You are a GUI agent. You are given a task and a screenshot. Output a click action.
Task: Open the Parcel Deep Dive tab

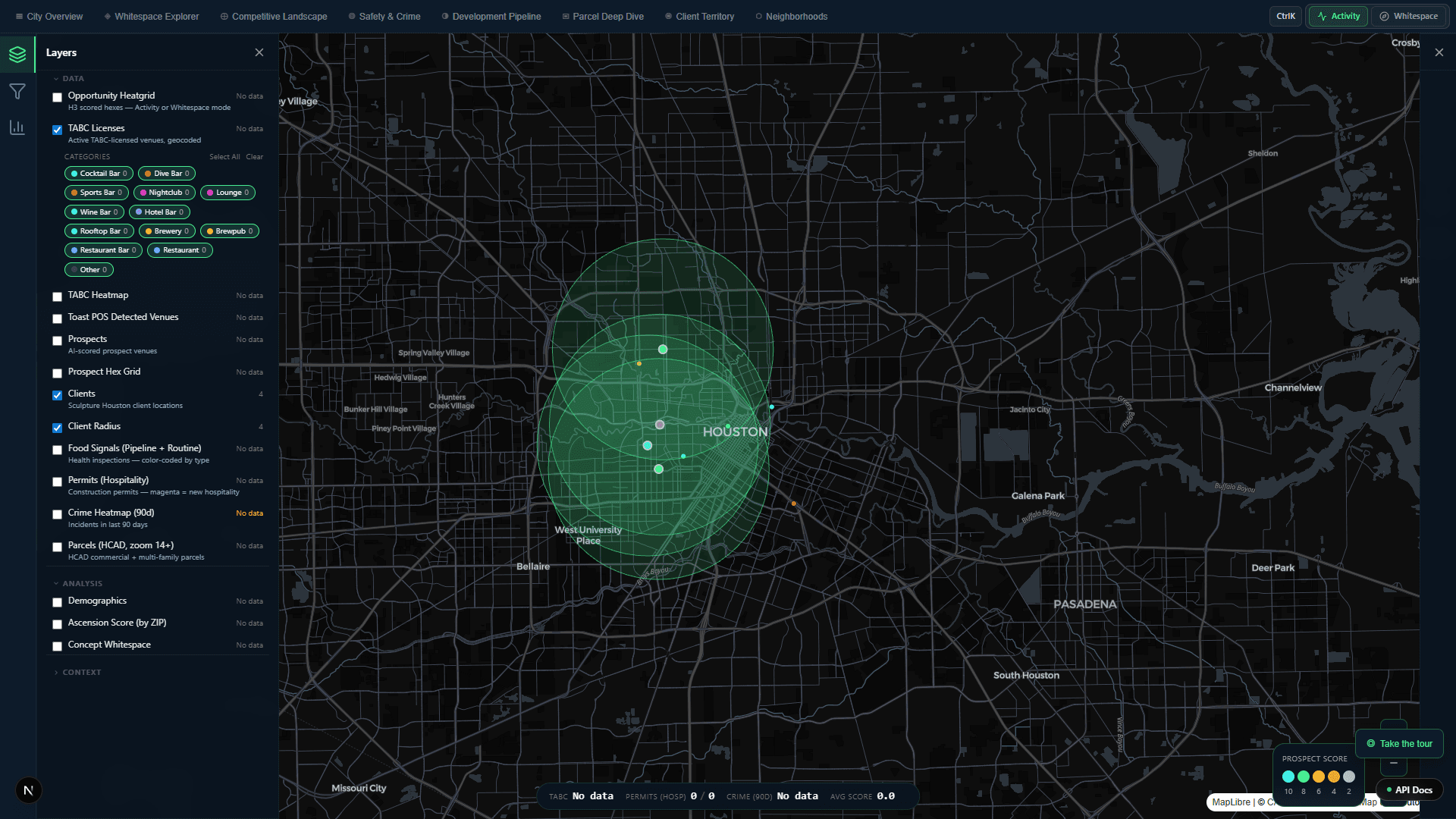click(603, 17)
